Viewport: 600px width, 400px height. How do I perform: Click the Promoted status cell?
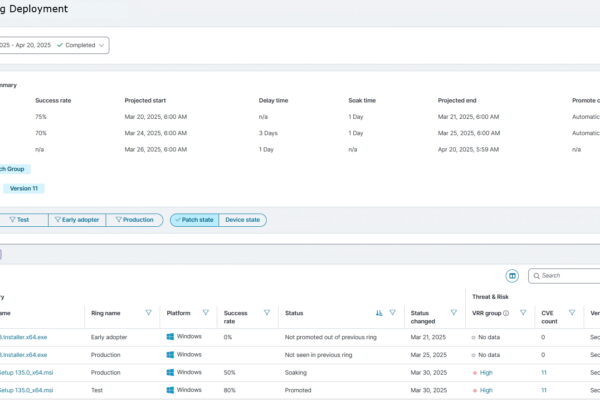point(298,390)
